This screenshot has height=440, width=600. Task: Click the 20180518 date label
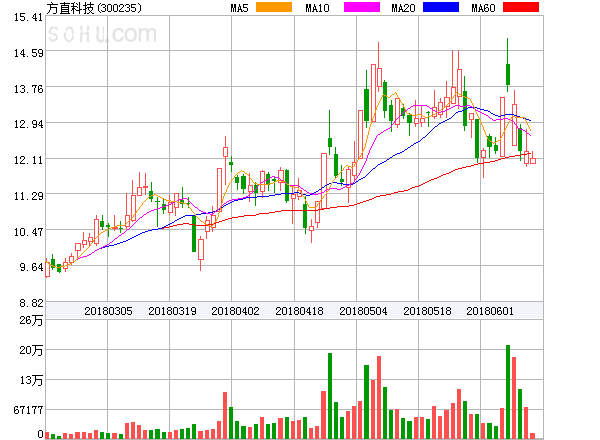click(x=427, y=311)
